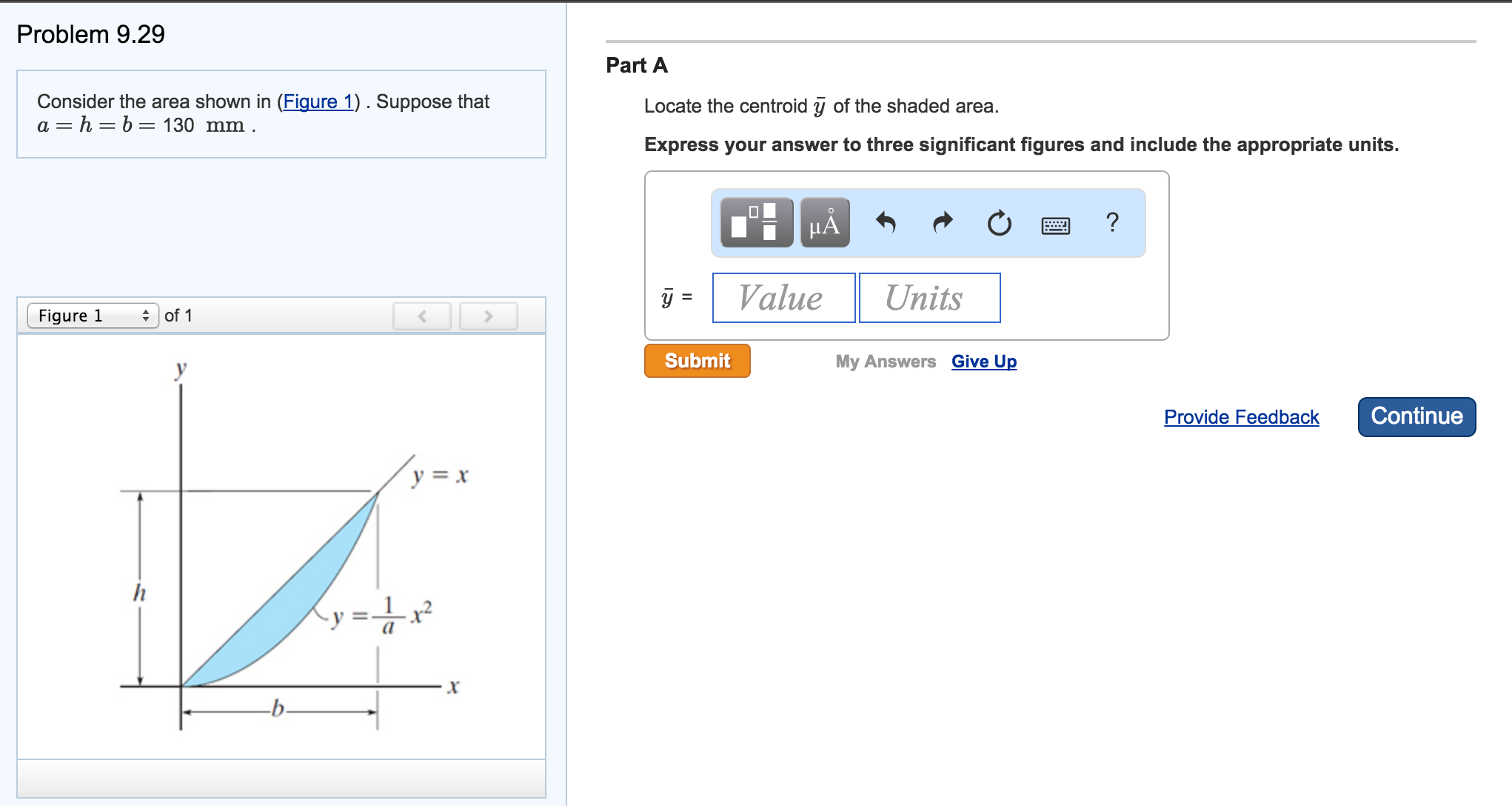Viewport: 1512px width, 806px height.
Task: Open the math templates button
Action: coord(756,222)
